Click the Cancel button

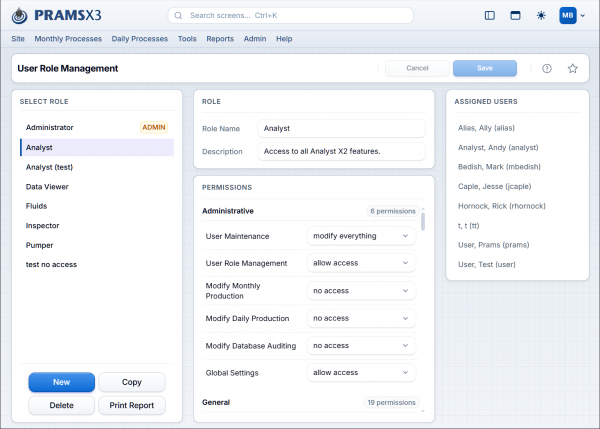tap(417, 68)
